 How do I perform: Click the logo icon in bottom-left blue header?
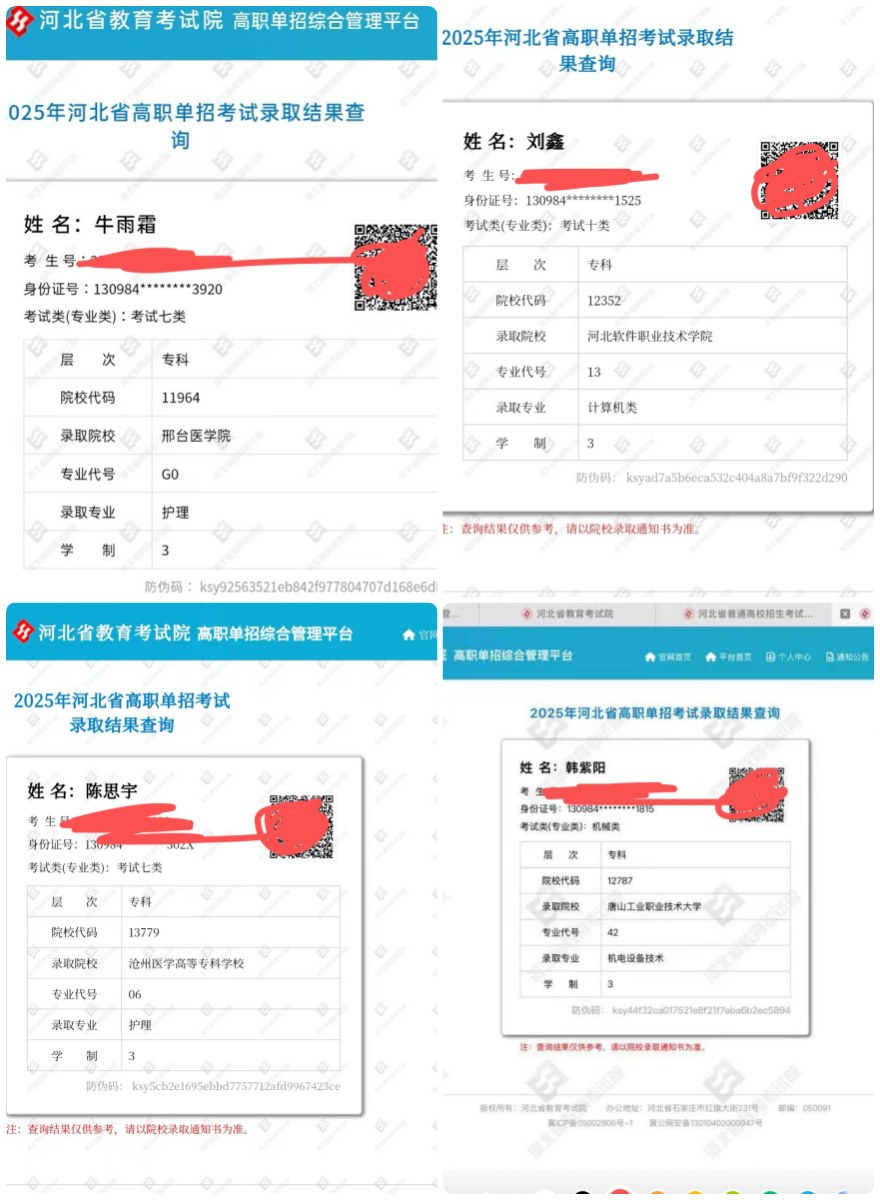click(x=22, y=630)
